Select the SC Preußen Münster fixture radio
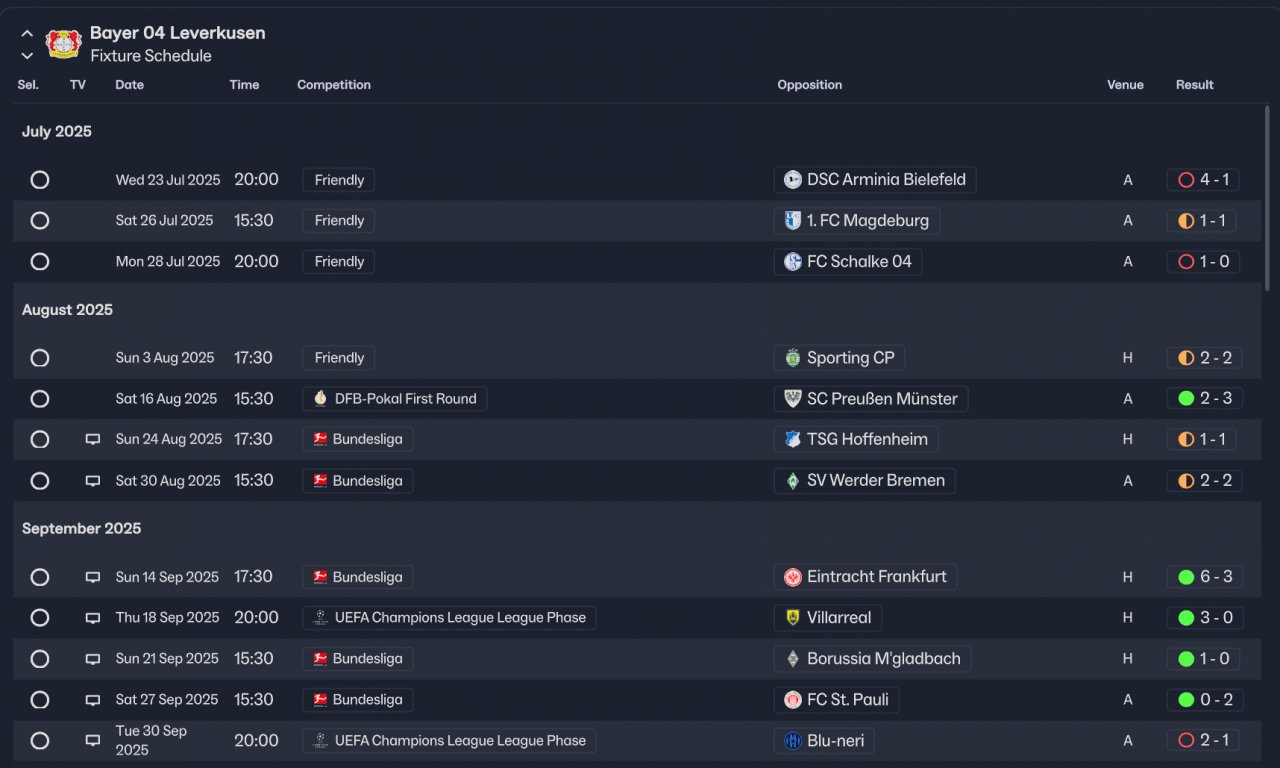1280x768 pixels. (40, 399)
